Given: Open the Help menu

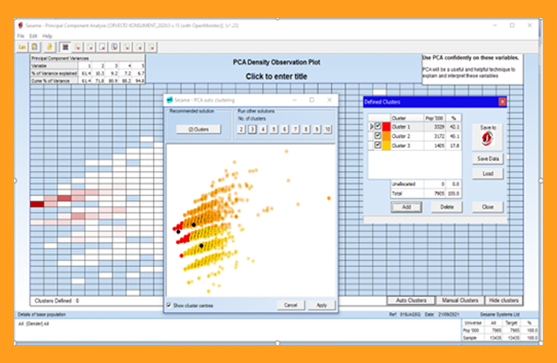Looking at the screenshot, I should coord(47,36).
